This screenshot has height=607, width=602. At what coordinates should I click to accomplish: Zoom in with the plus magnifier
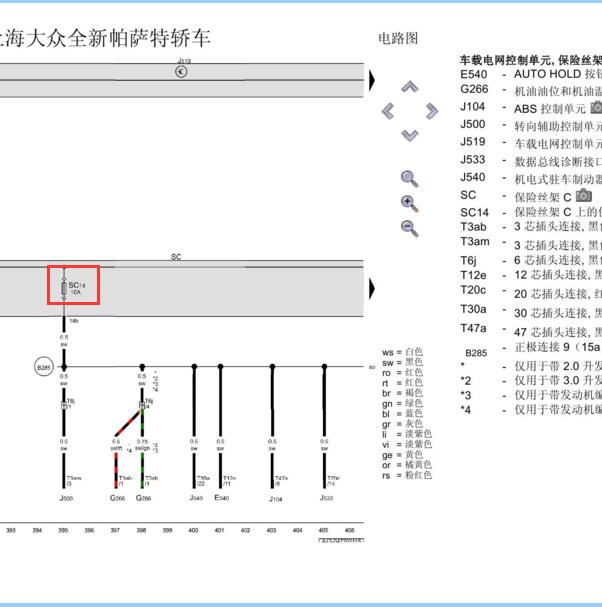pos(410,203)
